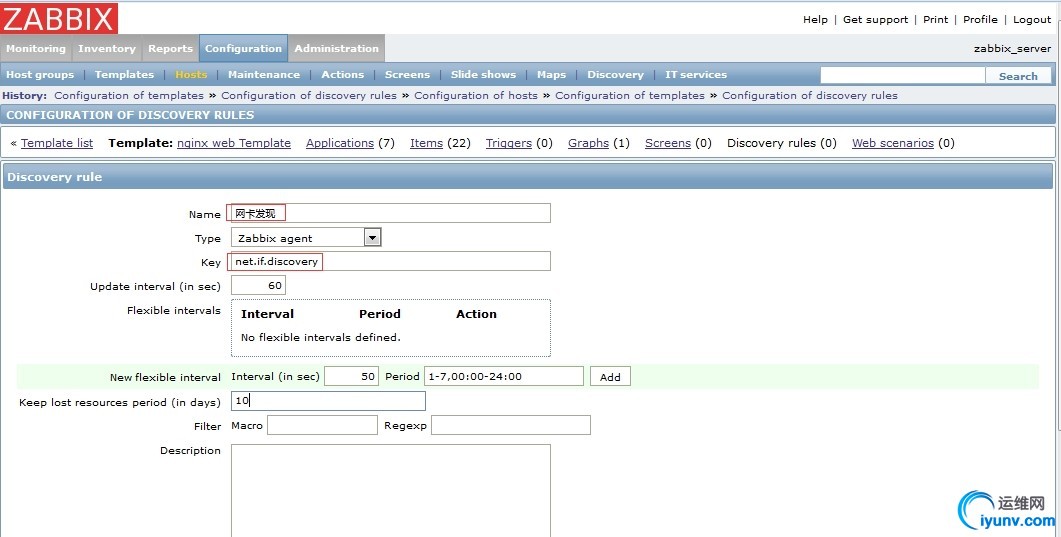Viewport: 1061px width, 537px height.
Task: Click the Key input field
Action: 390,261
